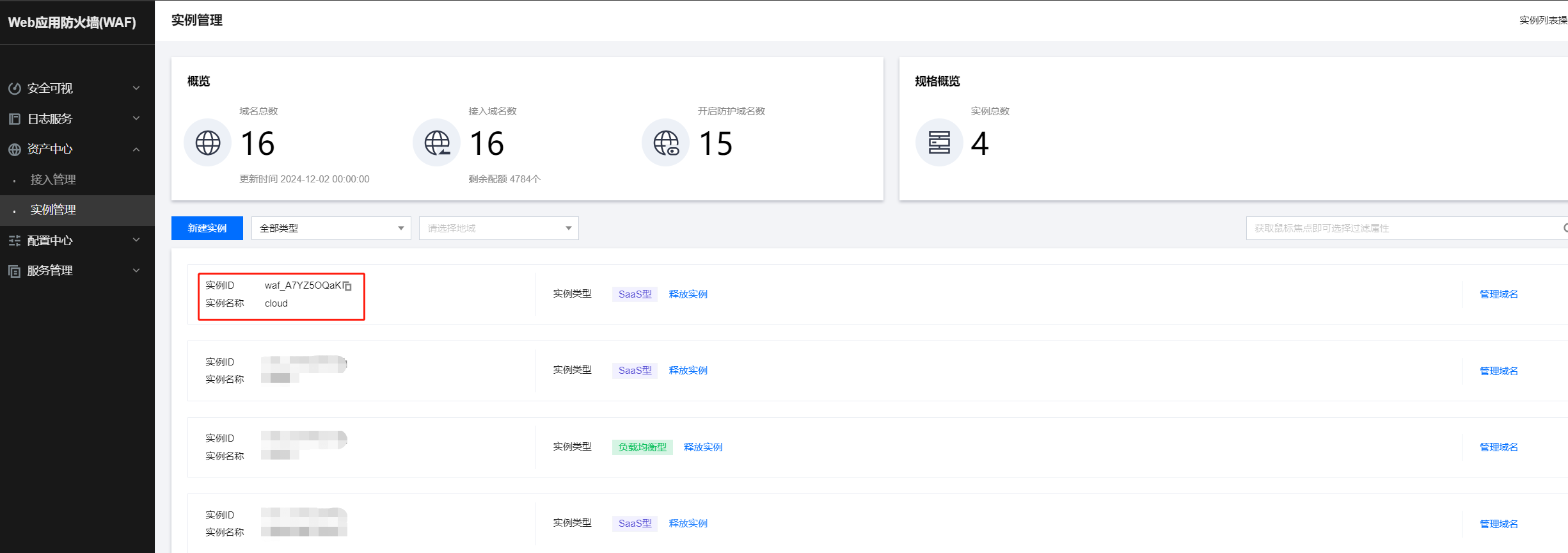The image size is (1568, 553).
Task: Copy the waf_A7YZ5OQaK instance ID
Action: coord(347,286)
